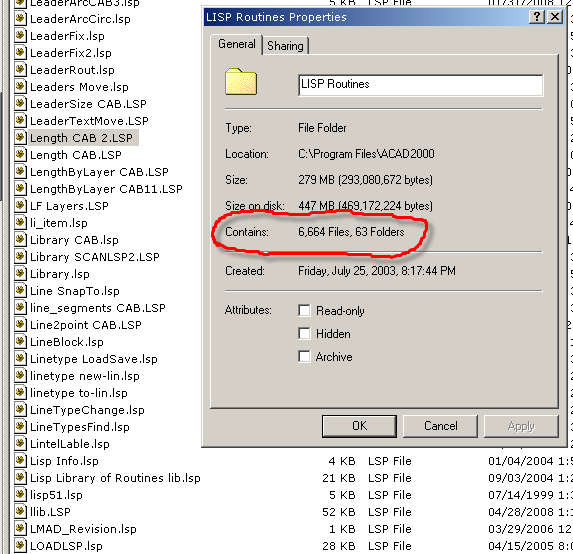Toggle the Archive attribute checkbox
This screenshot has width=573, height=554.
304,357
